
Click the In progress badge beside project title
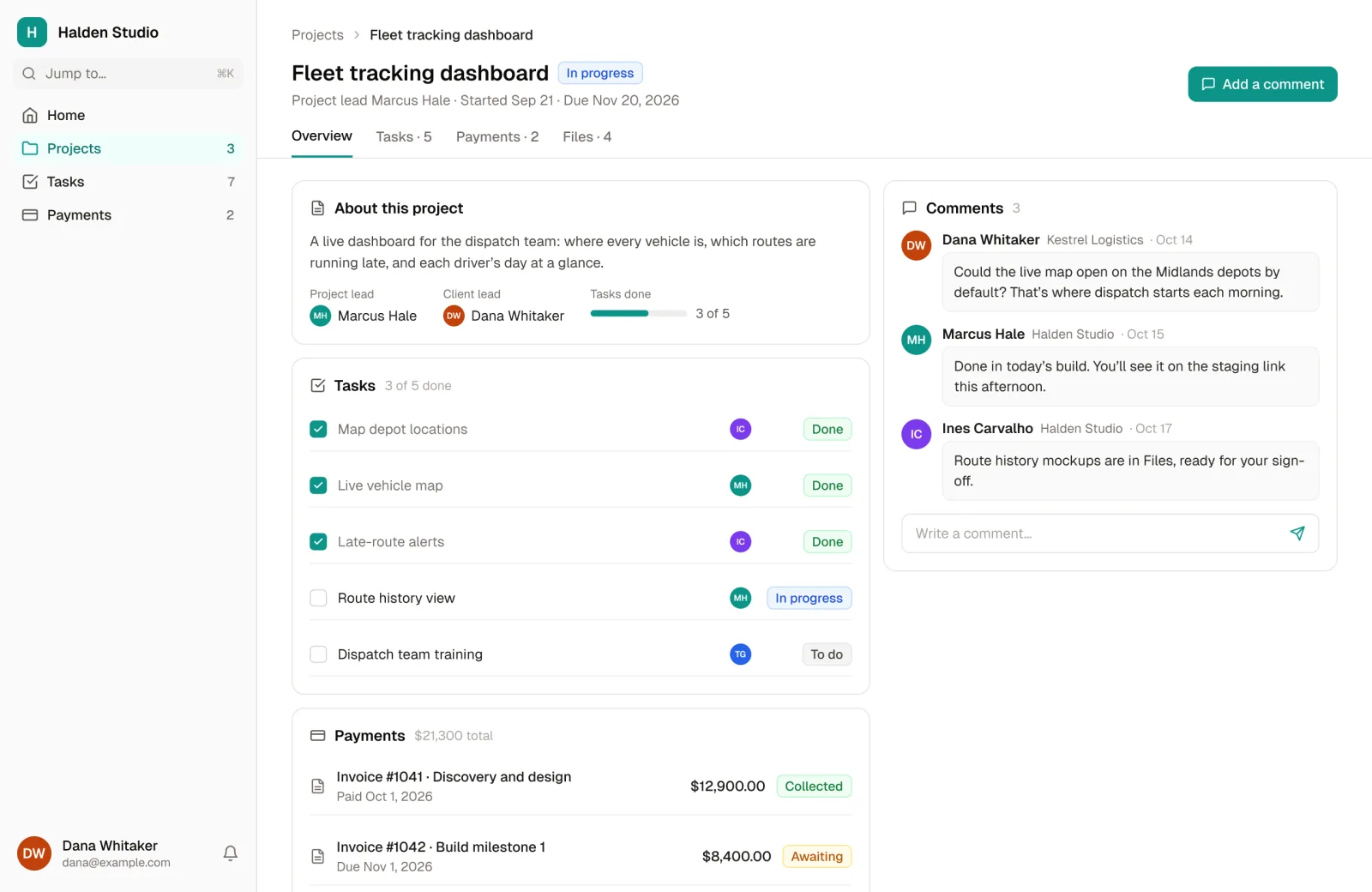point(600,73)
